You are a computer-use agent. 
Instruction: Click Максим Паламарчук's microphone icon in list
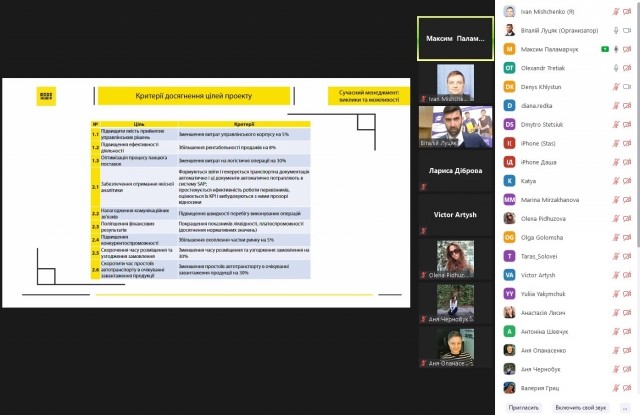click(616, 49)
